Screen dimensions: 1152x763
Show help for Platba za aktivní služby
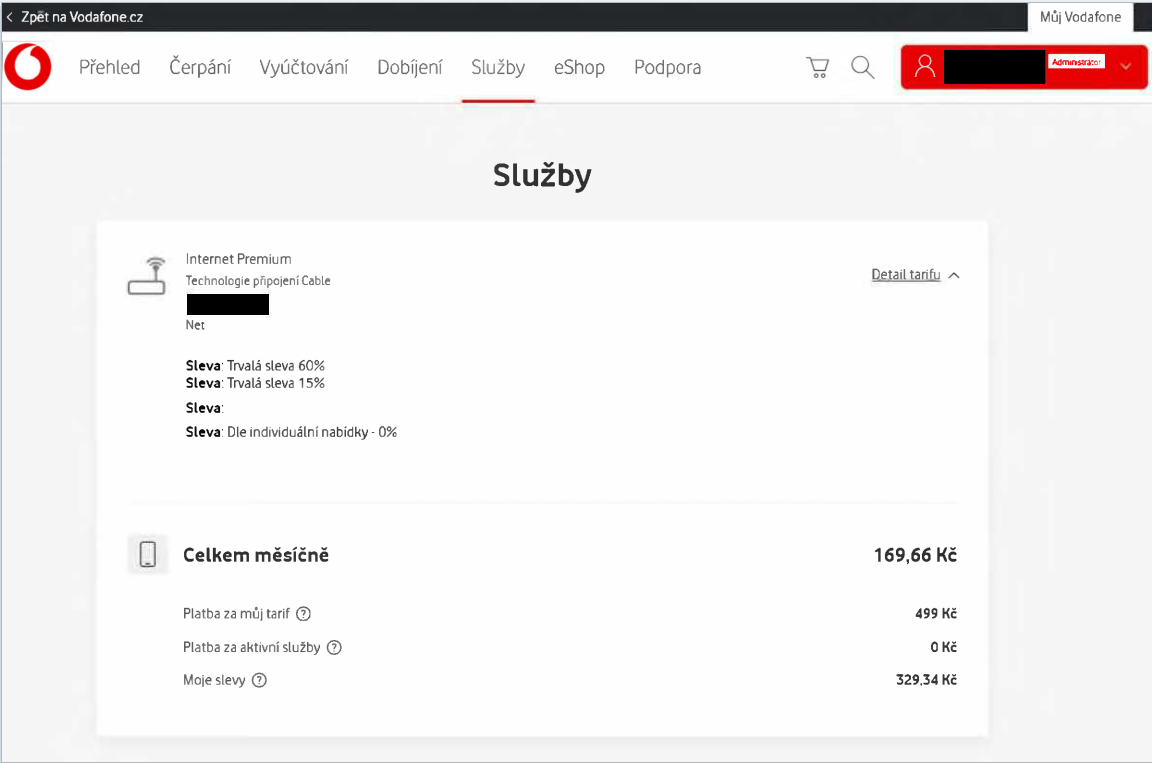tap(334, 648)
